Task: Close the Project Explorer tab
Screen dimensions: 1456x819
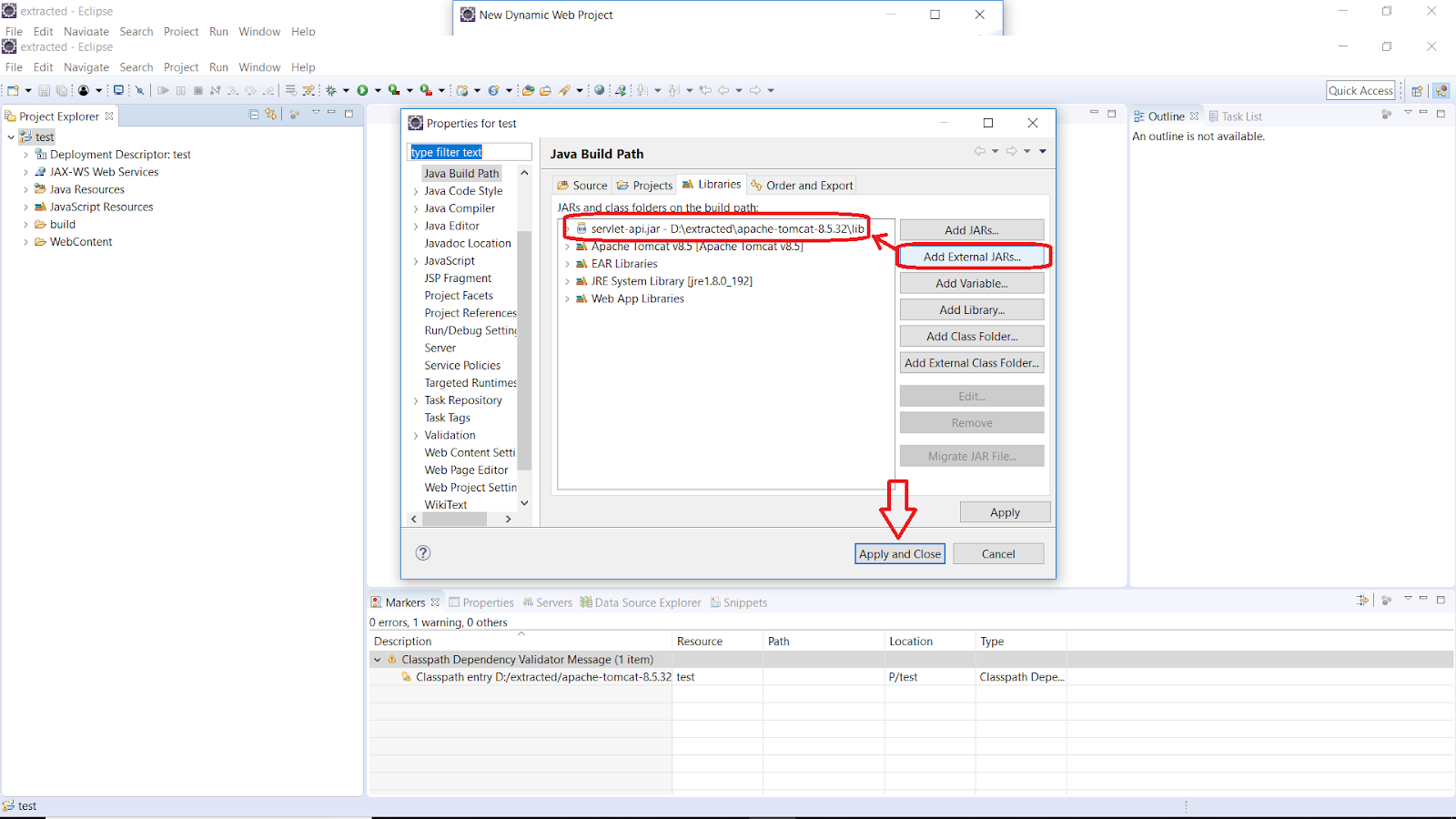Action: 109,116
